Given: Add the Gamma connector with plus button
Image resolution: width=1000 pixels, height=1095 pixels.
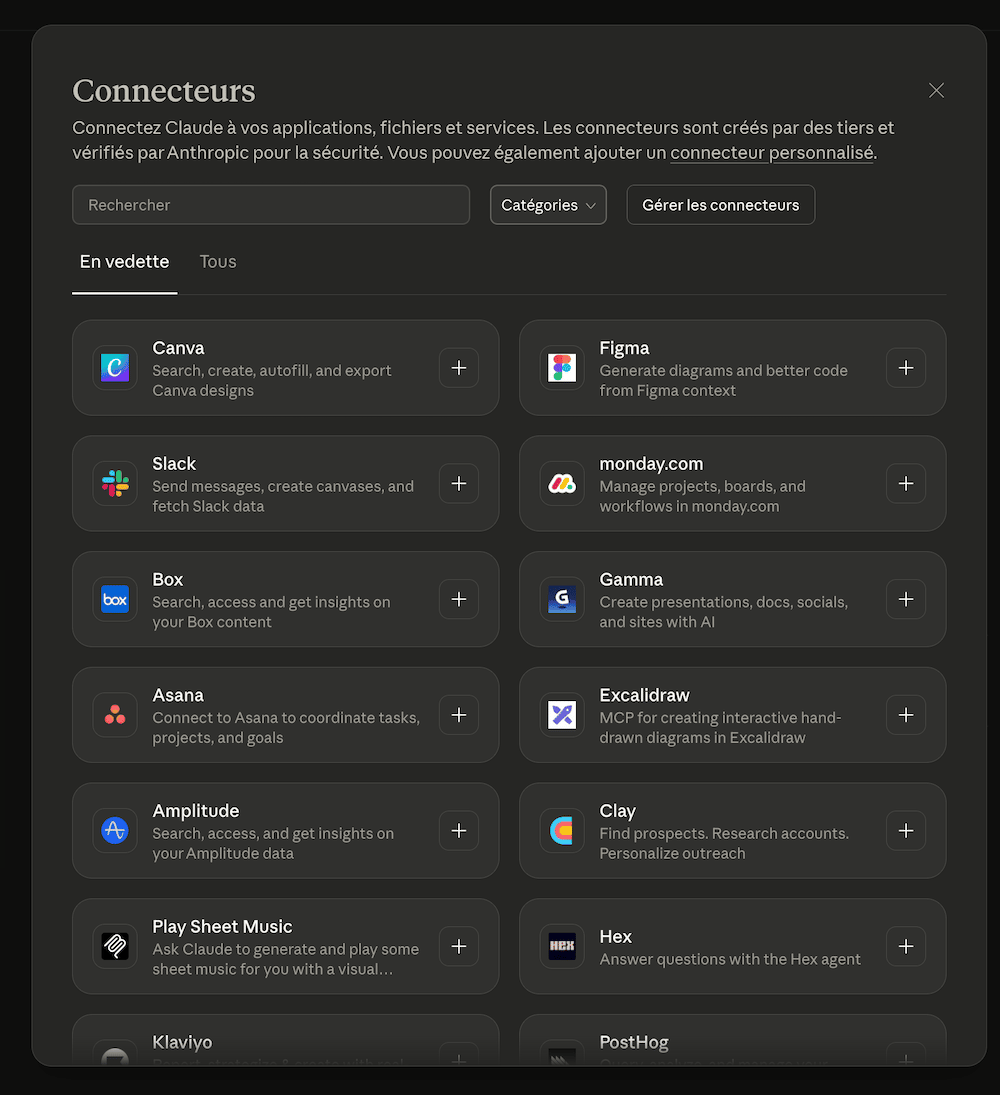Looking at the screenshot, I should [905, 600].
